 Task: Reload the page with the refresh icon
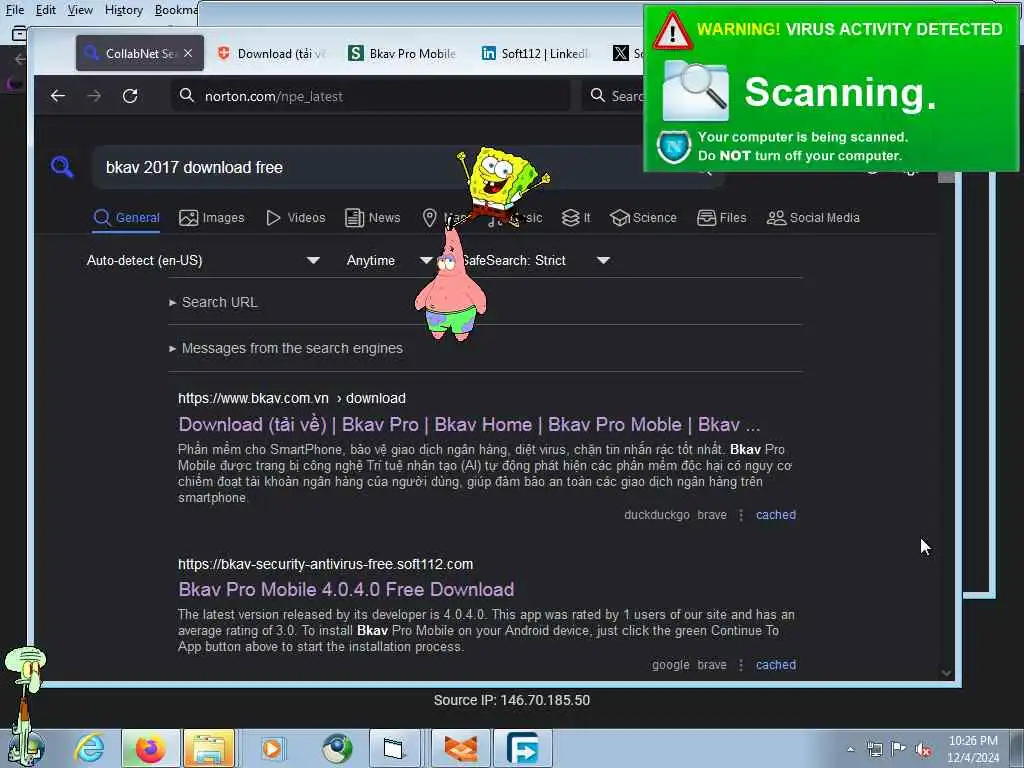[130, 96]
